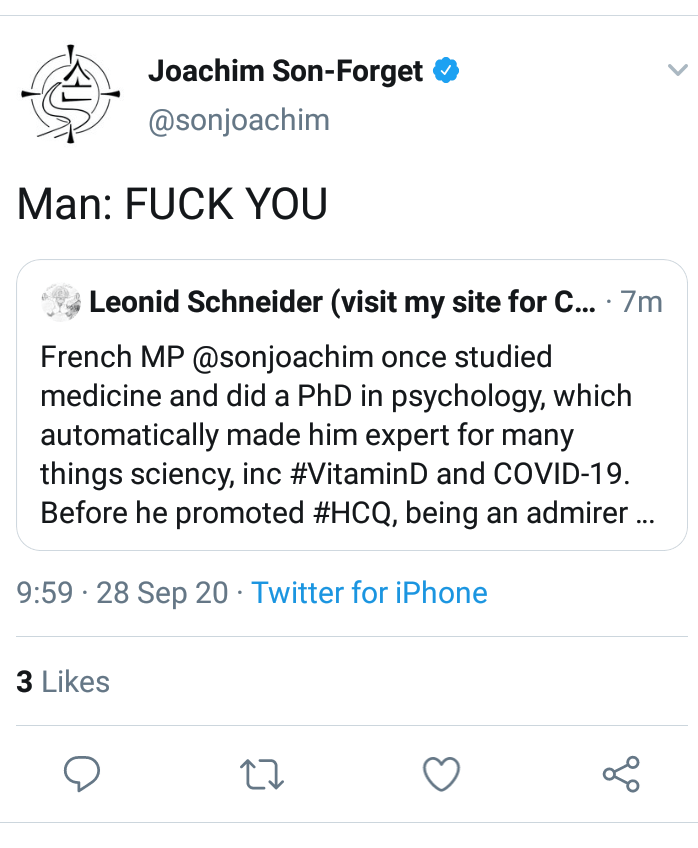This screenshot has height=848, width=698.
Task: Expand the tweet options chevron
Action: pyautogui.click(x=676, y=69)
